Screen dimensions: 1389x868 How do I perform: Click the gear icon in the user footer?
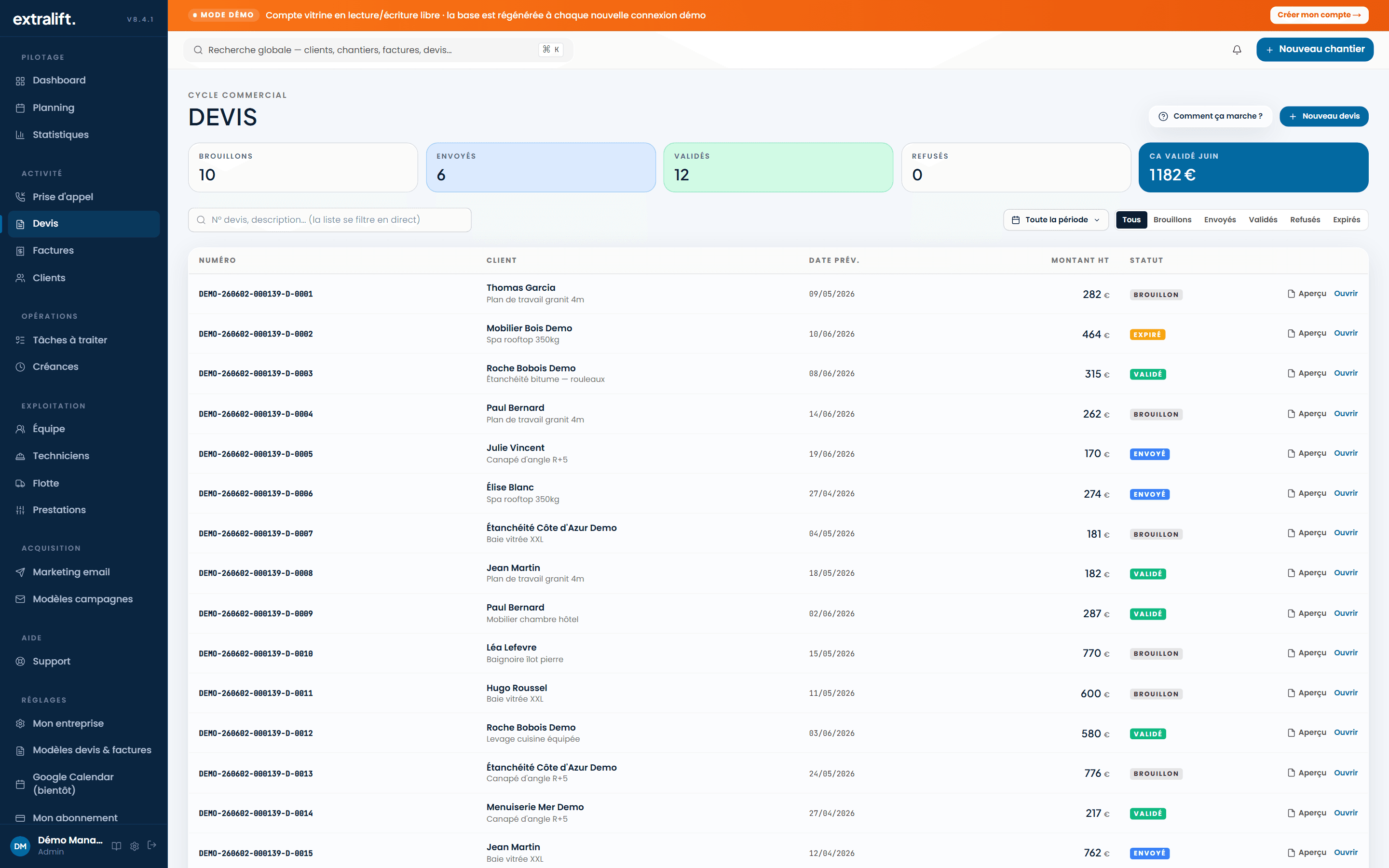coord(134,846)
